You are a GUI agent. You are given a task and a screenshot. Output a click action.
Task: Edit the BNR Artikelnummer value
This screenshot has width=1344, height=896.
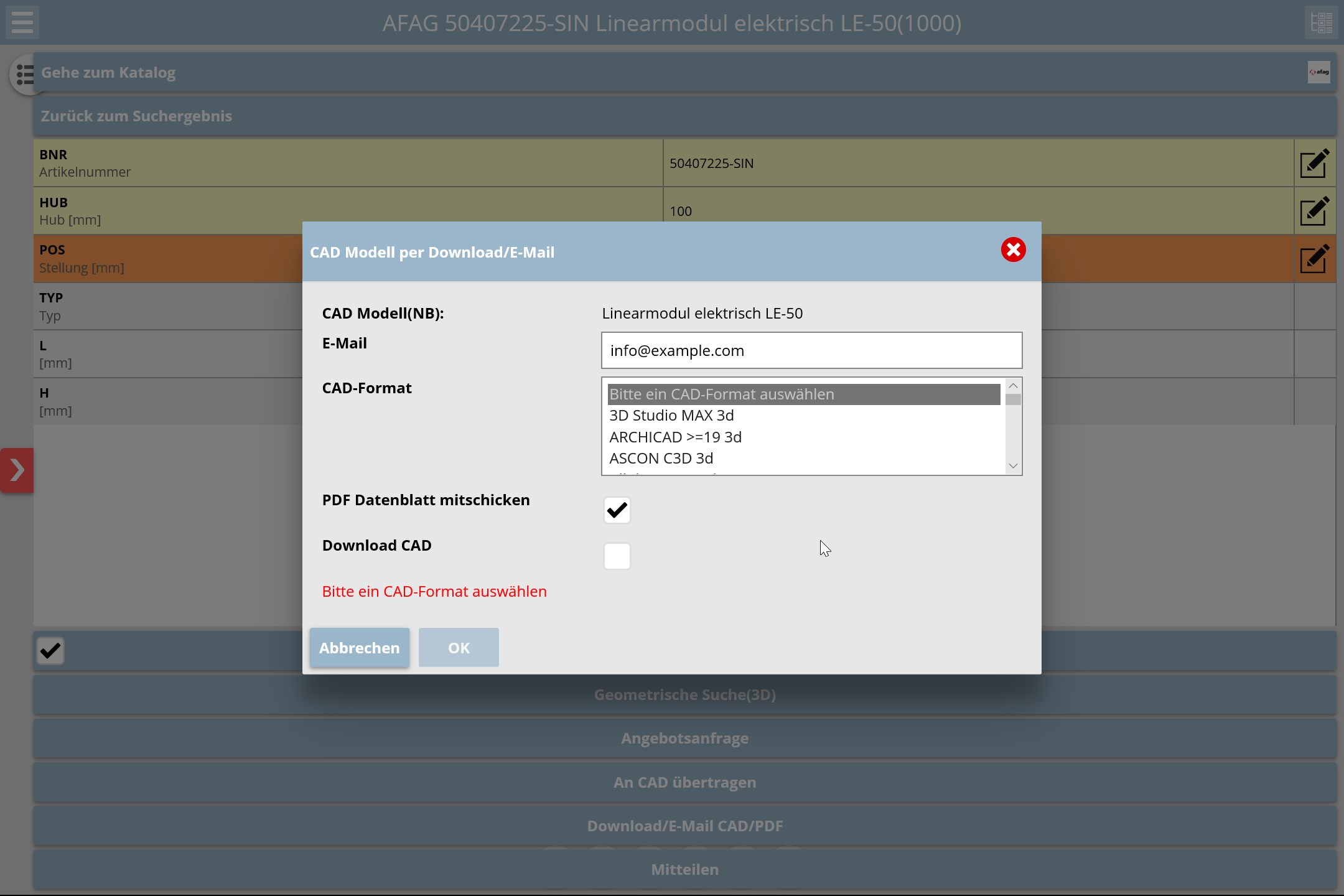[x=1314, y=164]
